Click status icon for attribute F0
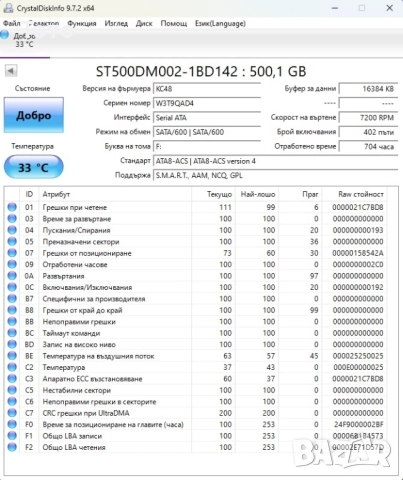This screenshot has height=480, width=403. [x=12, y=424]
